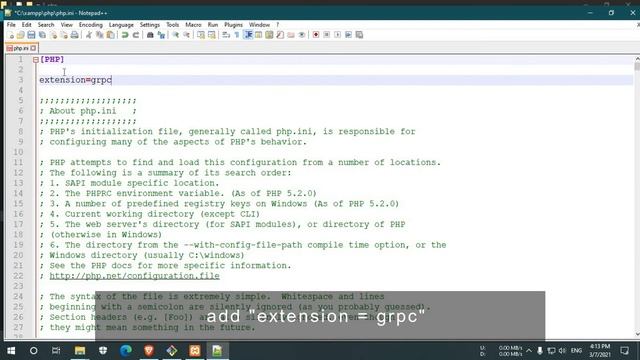Open the Settings menu
Screen dimensions: 640x360
[150, 25]
